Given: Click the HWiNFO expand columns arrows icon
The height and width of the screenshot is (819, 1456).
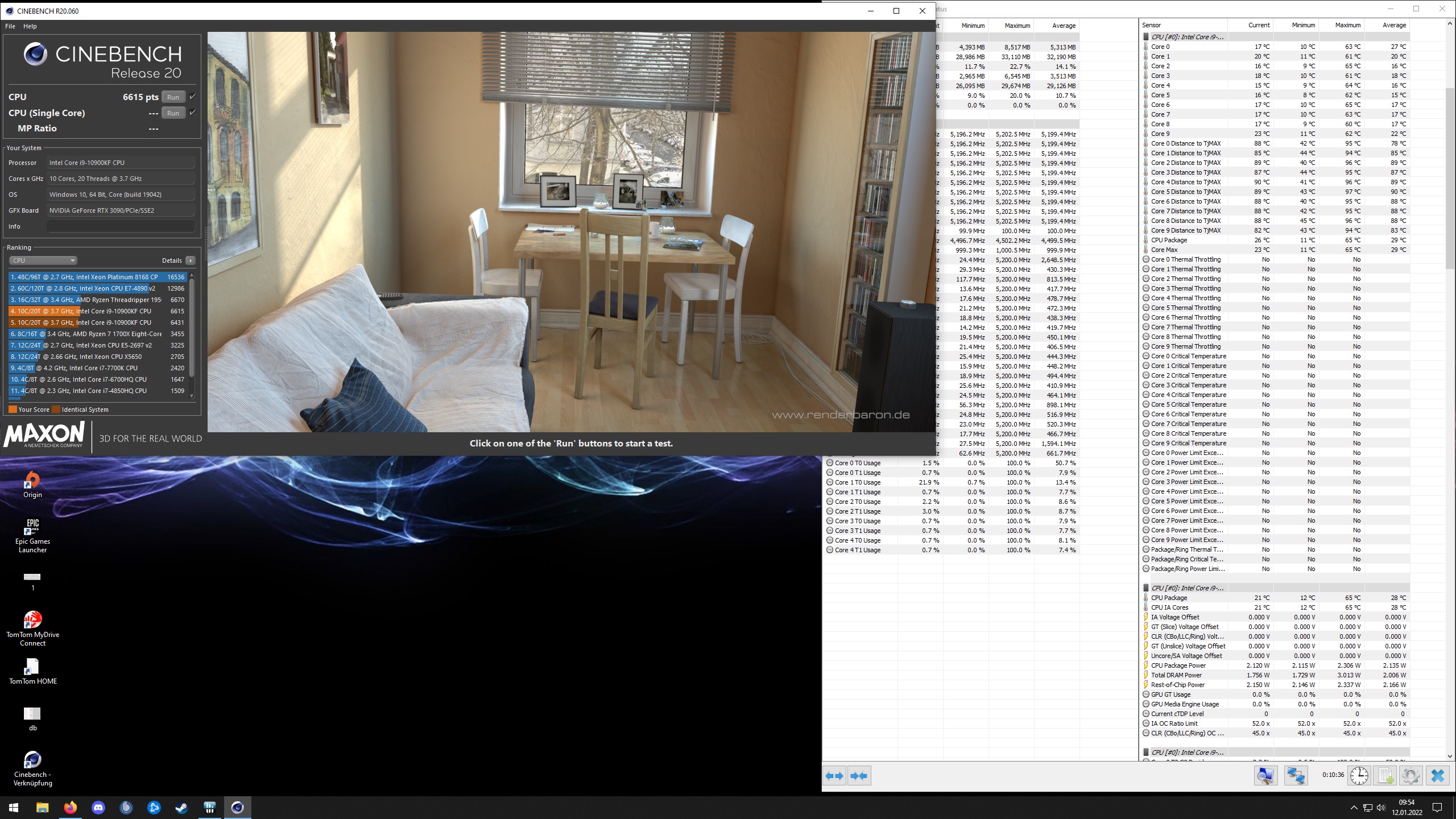Looking at the screenshot, I should tap(834, 776).
